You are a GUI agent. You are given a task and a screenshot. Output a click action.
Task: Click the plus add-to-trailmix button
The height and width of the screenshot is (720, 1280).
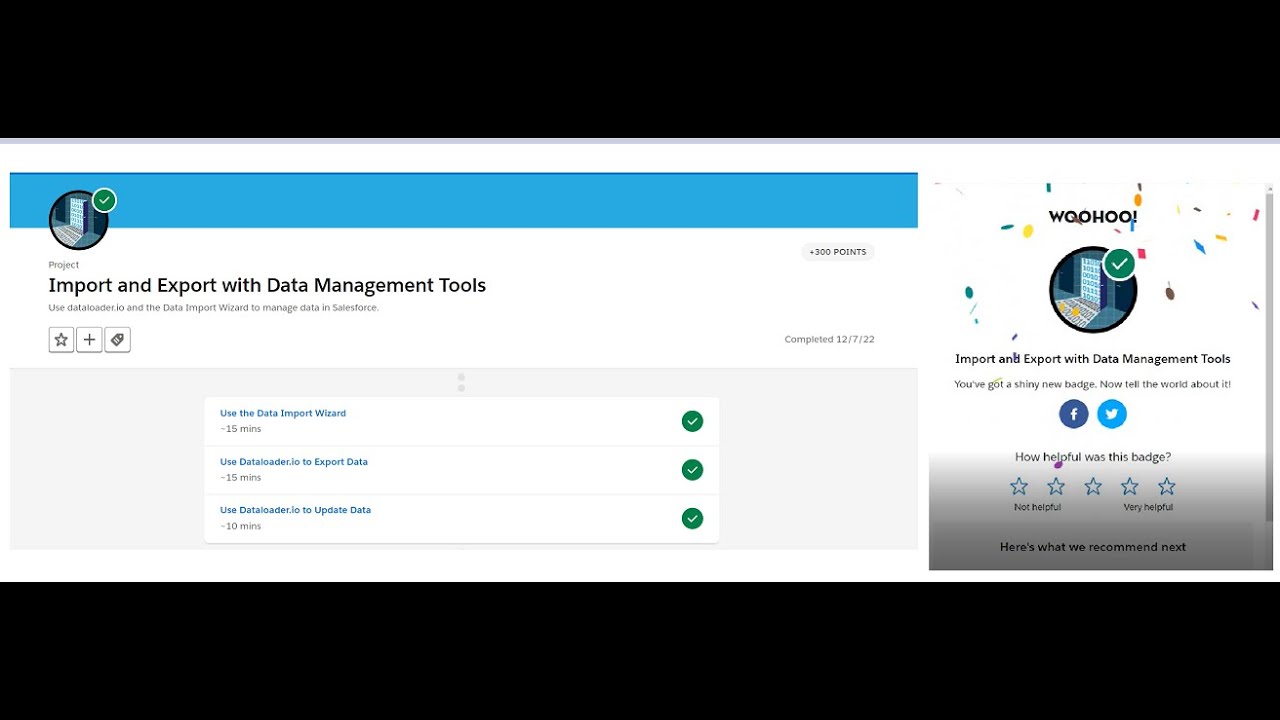(x=89, y=340)
